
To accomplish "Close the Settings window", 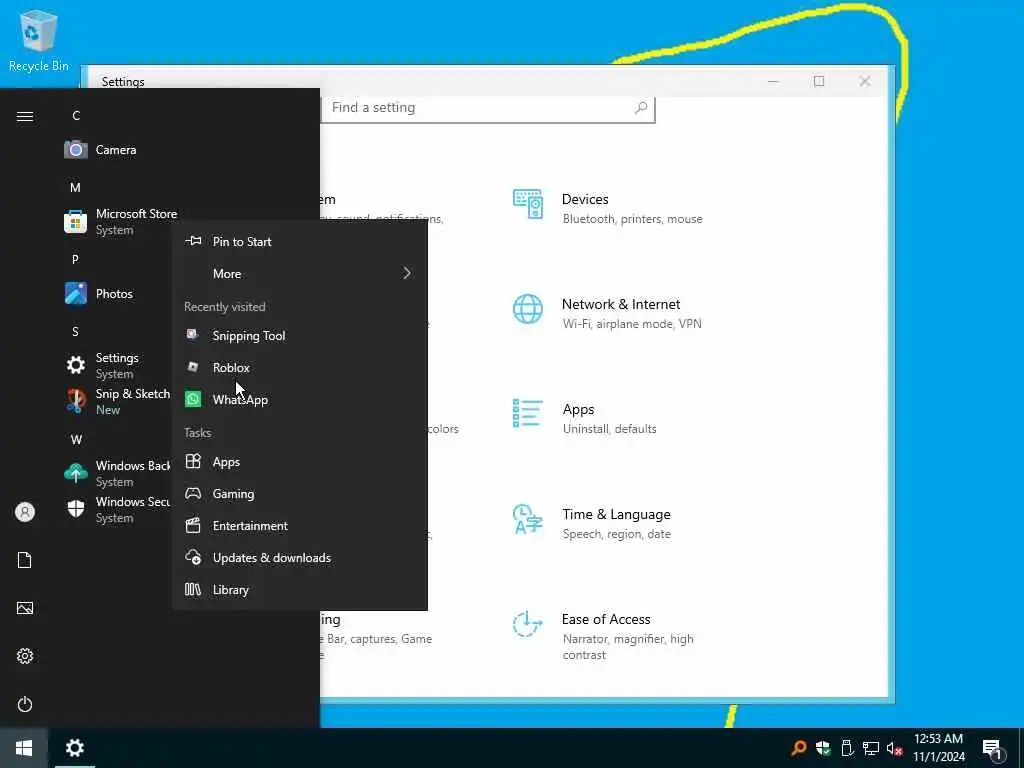I will (865, 81).
